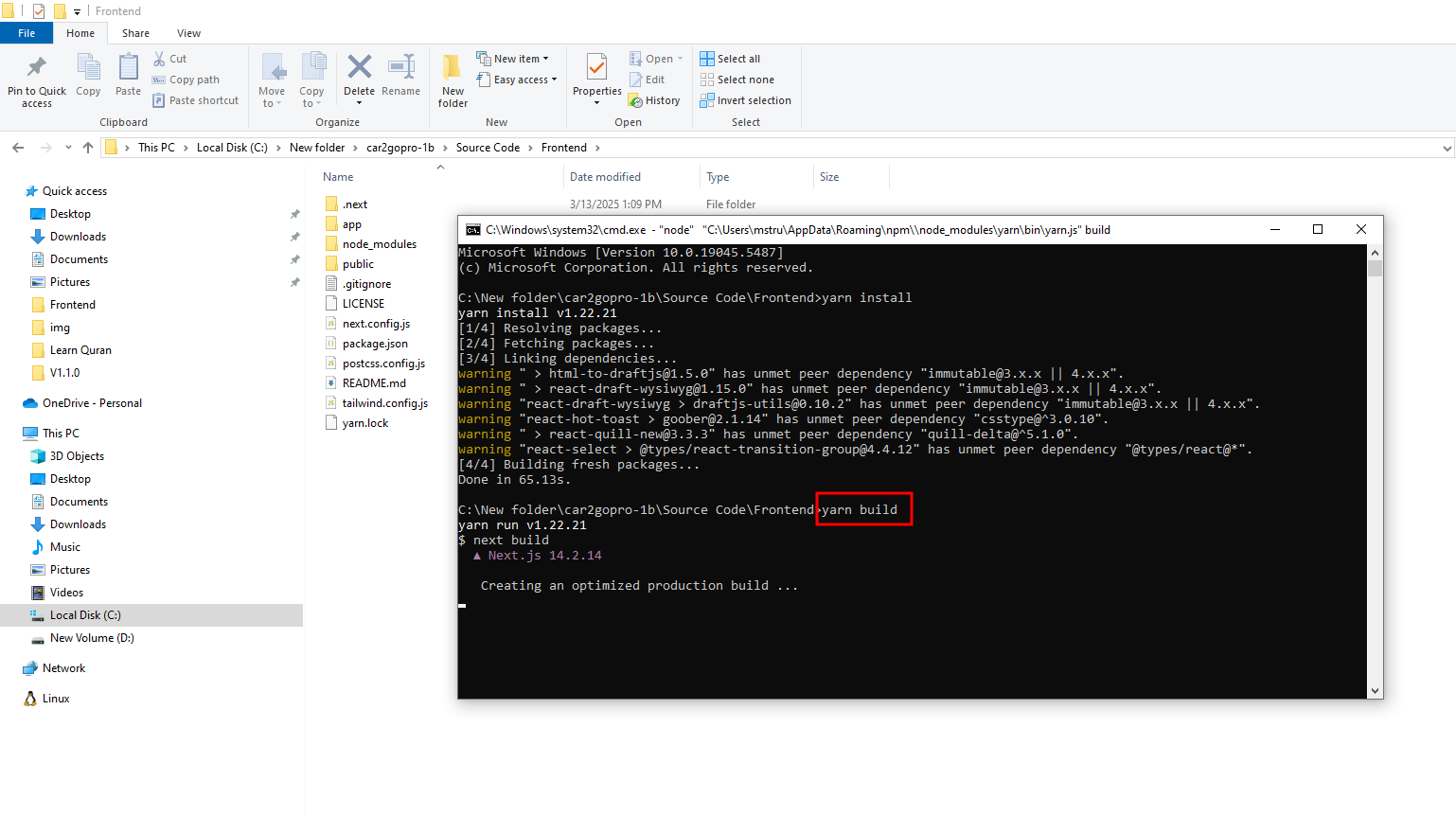Open the OneDrive - Personal node
The image size is (1456, 816).
pos(92,403)
